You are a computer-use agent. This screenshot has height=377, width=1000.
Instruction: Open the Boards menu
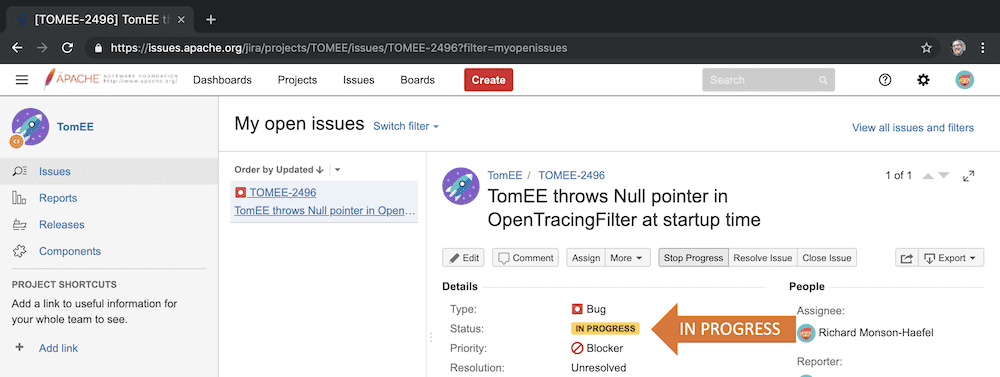[417, 80]
